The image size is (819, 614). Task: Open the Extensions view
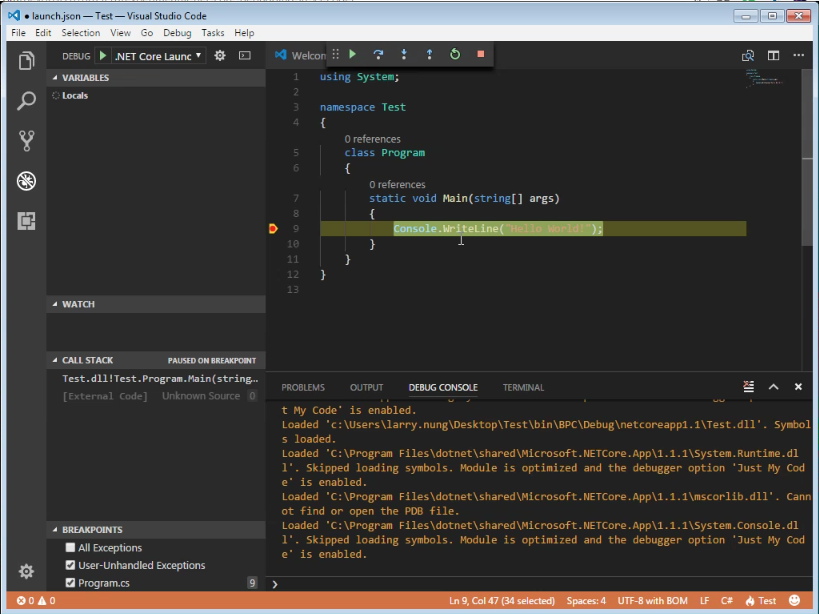click(x=26, y=221)
